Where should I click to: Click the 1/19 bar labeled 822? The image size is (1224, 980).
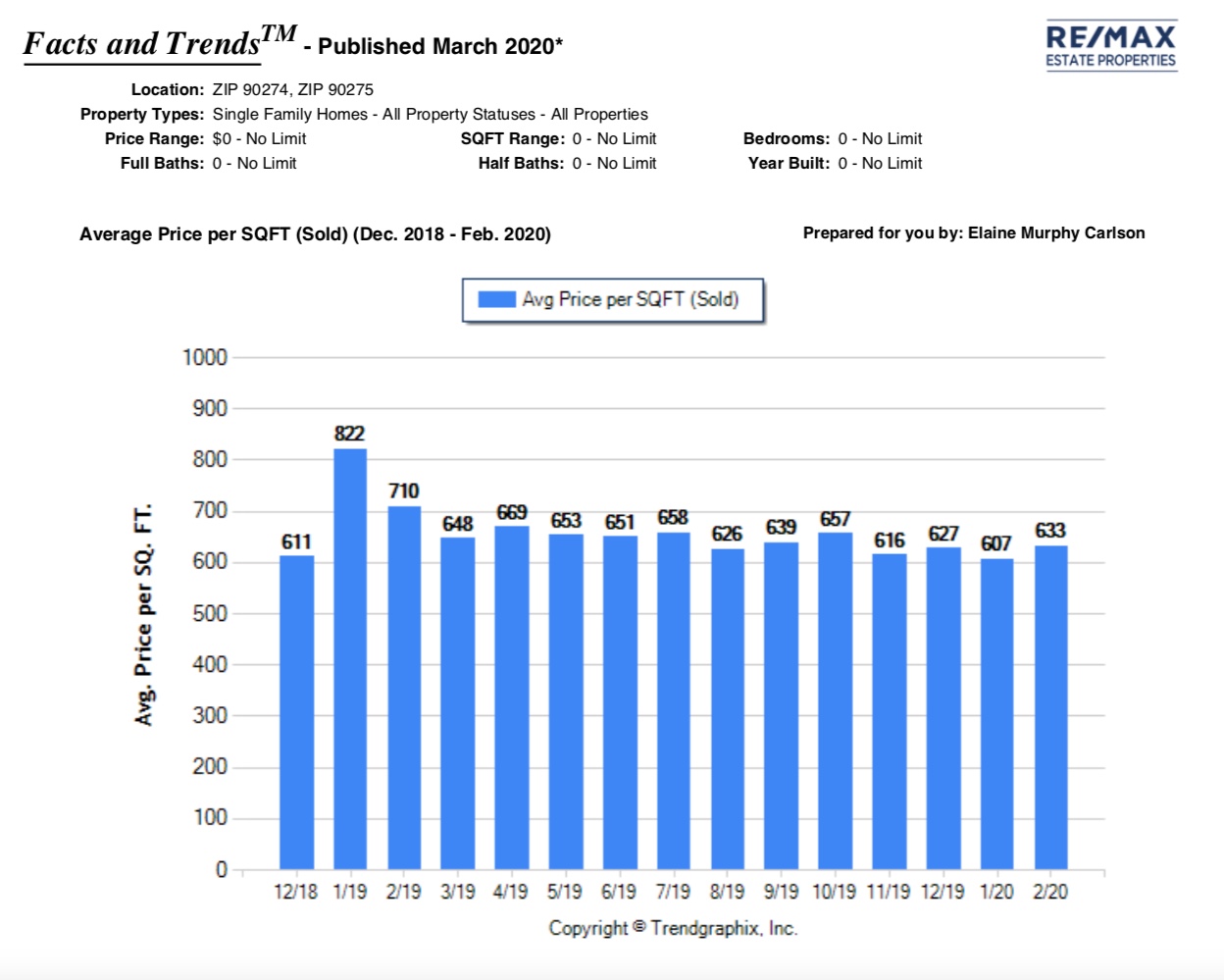click(x=350, y=659)
